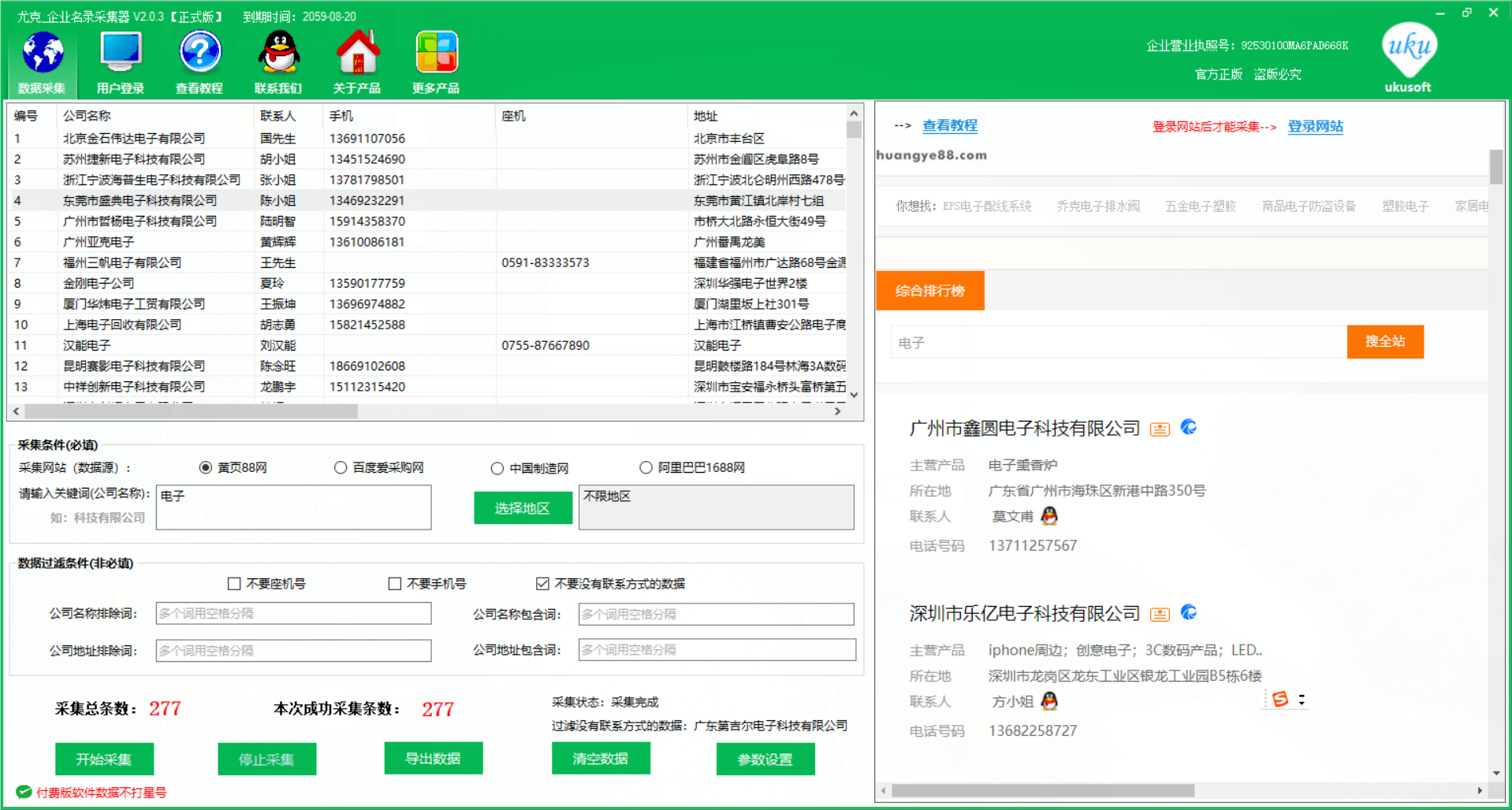Screen dimensions: 1512x810
Task: Open 深圳市乐亿电子科技有限公司 company link
Action: click(1025, 614)
